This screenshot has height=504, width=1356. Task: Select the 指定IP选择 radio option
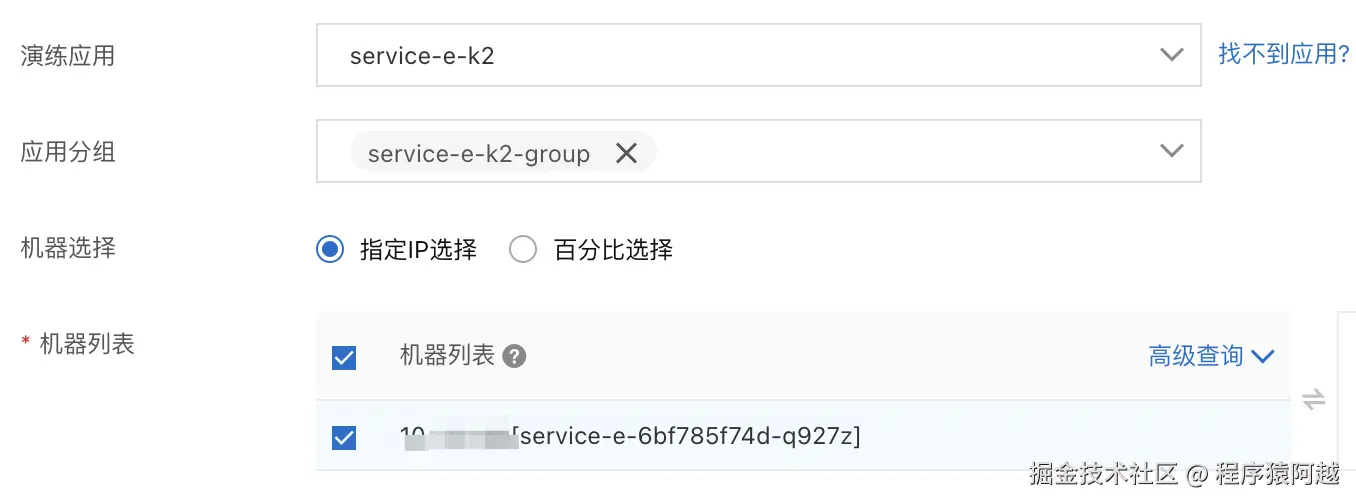tap(330, 249)
